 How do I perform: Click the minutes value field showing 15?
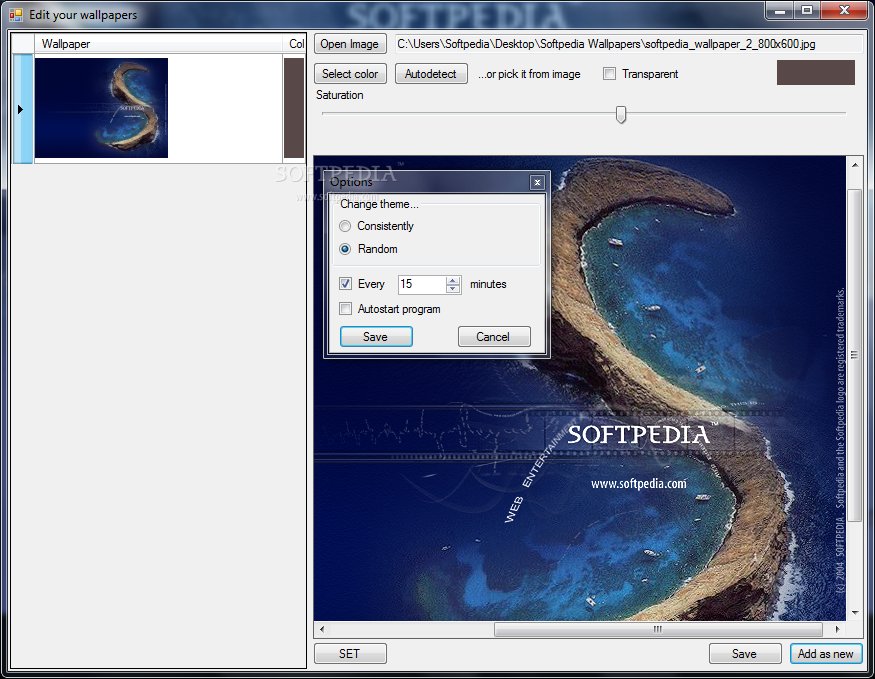422,284
